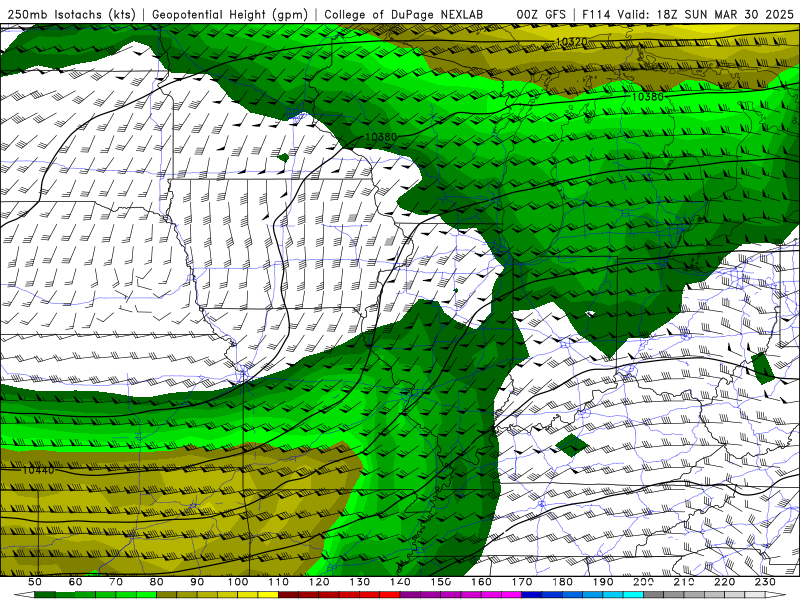Pick the dark green 50-knot legend swatch
The height and width of the screenshot is (600, 800).
45,595
